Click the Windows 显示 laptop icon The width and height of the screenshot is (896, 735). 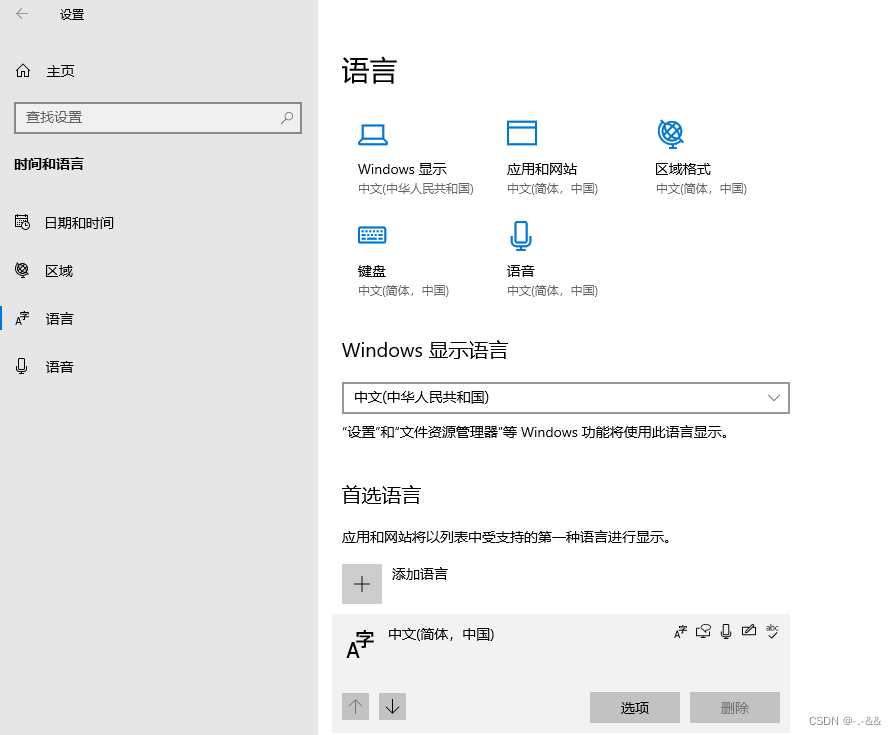373,135
